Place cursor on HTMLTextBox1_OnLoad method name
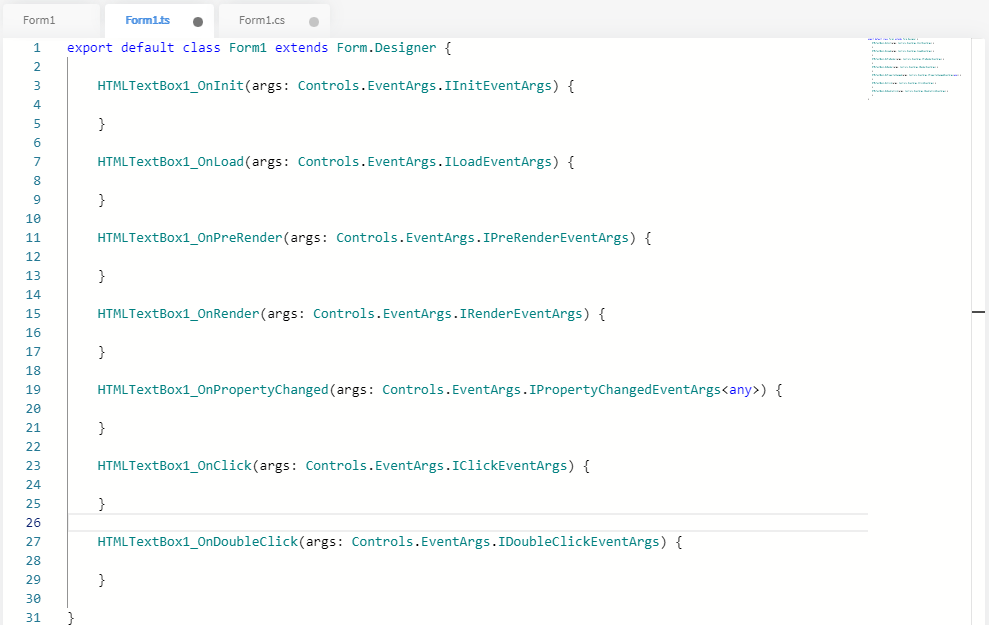This screenshot has height=625, width=989. tap(170, 162)
